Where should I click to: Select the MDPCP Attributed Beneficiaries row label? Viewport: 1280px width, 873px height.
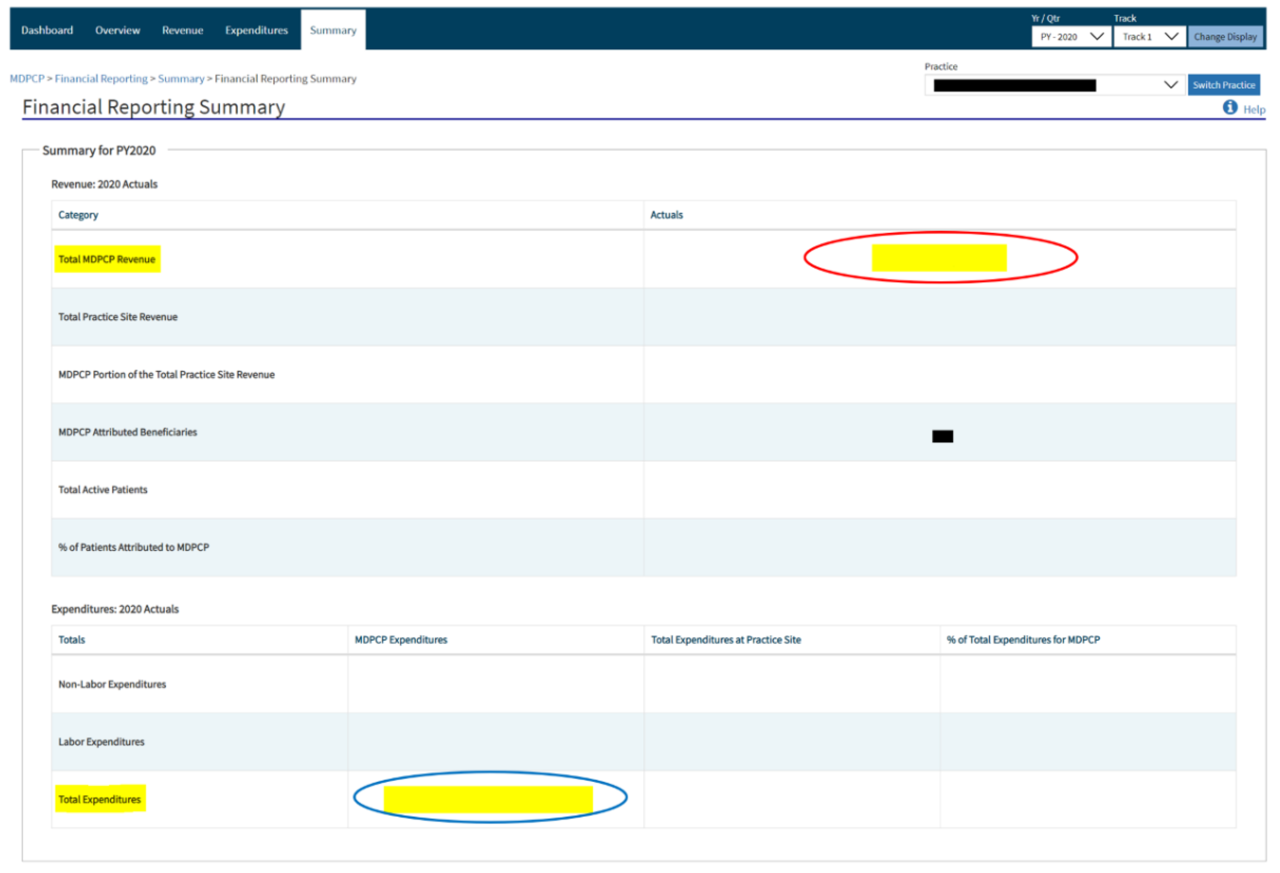(128, 432)
